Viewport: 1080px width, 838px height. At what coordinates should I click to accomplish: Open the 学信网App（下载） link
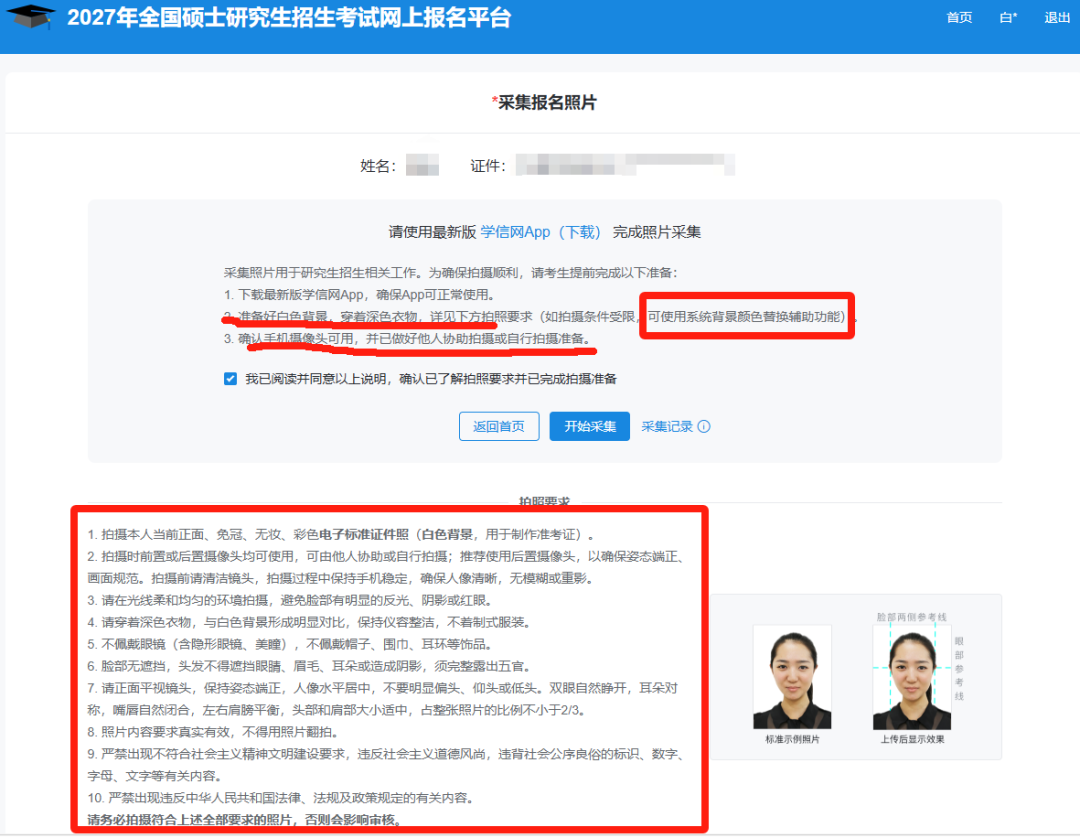click(541, 233)
